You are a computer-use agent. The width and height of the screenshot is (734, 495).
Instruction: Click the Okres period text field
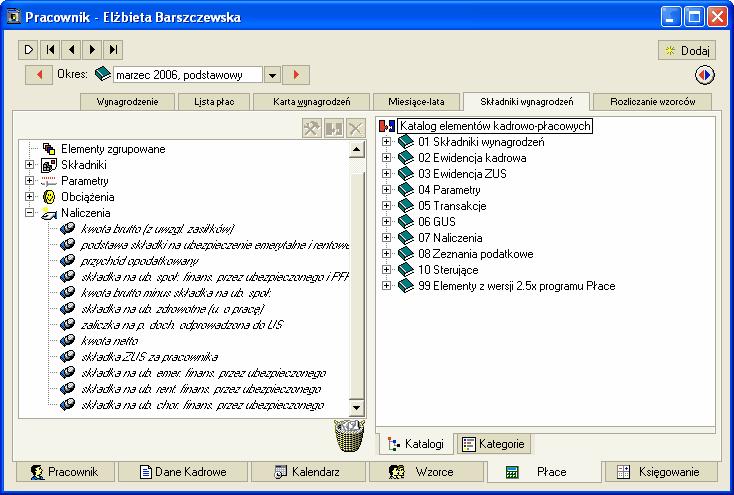pyautogui.click(x=188, y=75)
